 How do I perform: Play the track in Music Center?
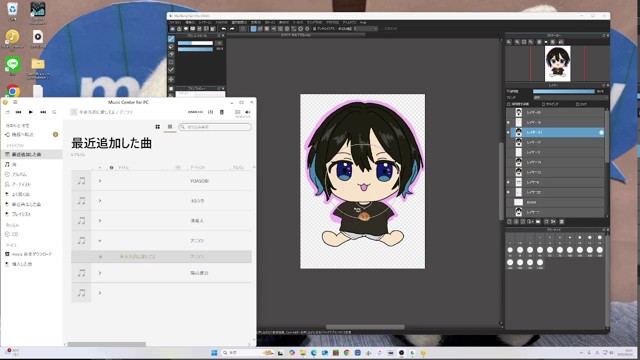tap(31, 112)
